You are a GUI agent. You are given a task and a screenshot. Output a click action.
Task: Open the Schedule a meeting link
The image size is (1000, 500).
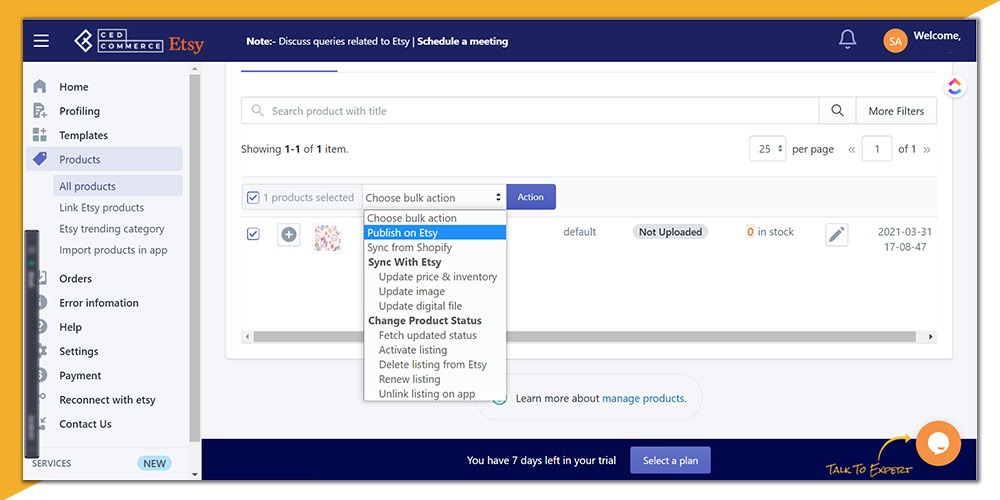pos(462,41)
